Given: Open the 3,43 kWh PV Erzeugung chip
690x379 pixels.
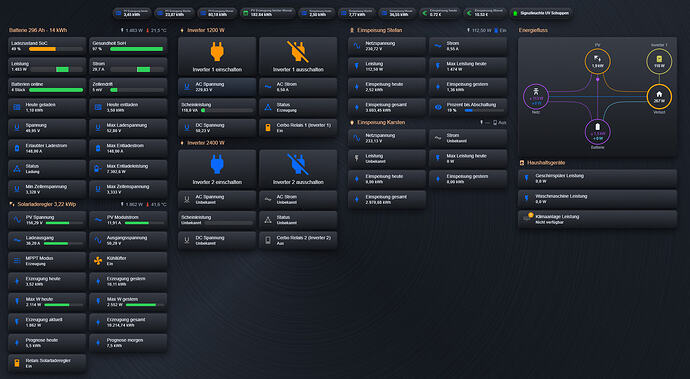Looking at the screenshot, I should coord(132,13).
